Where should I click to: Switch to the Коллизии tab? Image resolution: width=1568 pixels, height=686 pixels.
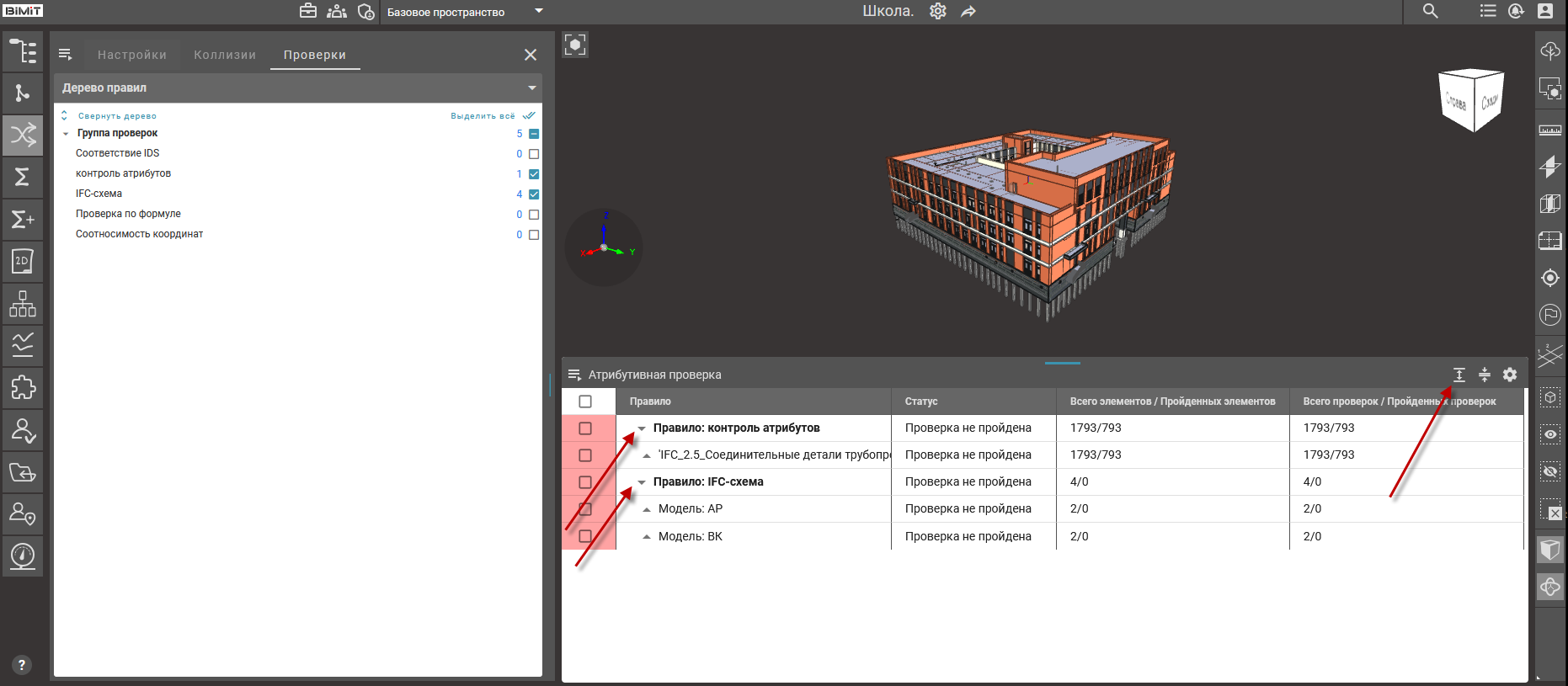coord(225,55)
